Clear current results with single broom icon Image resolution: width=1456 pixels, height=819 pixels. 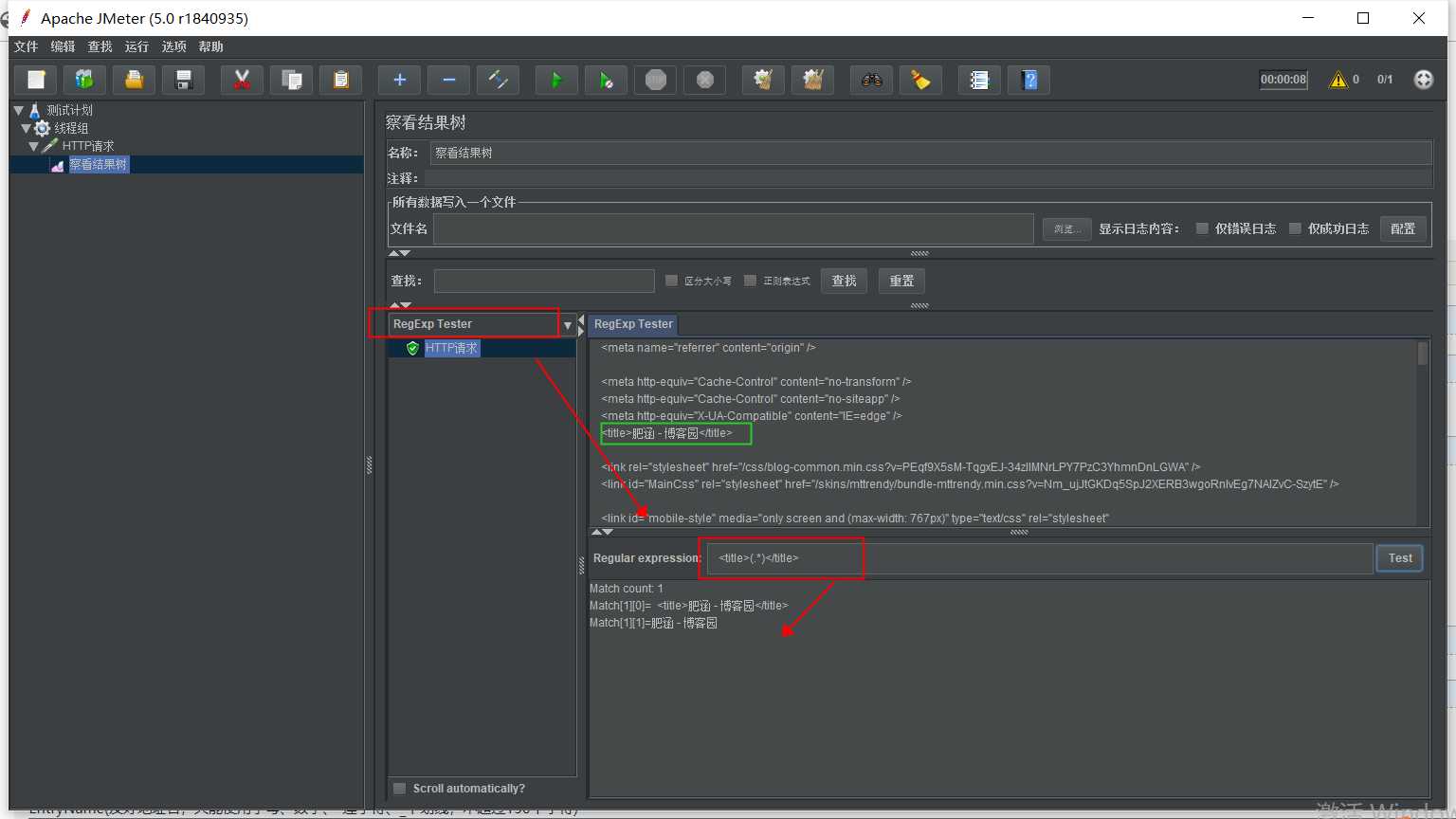[763, 81]
